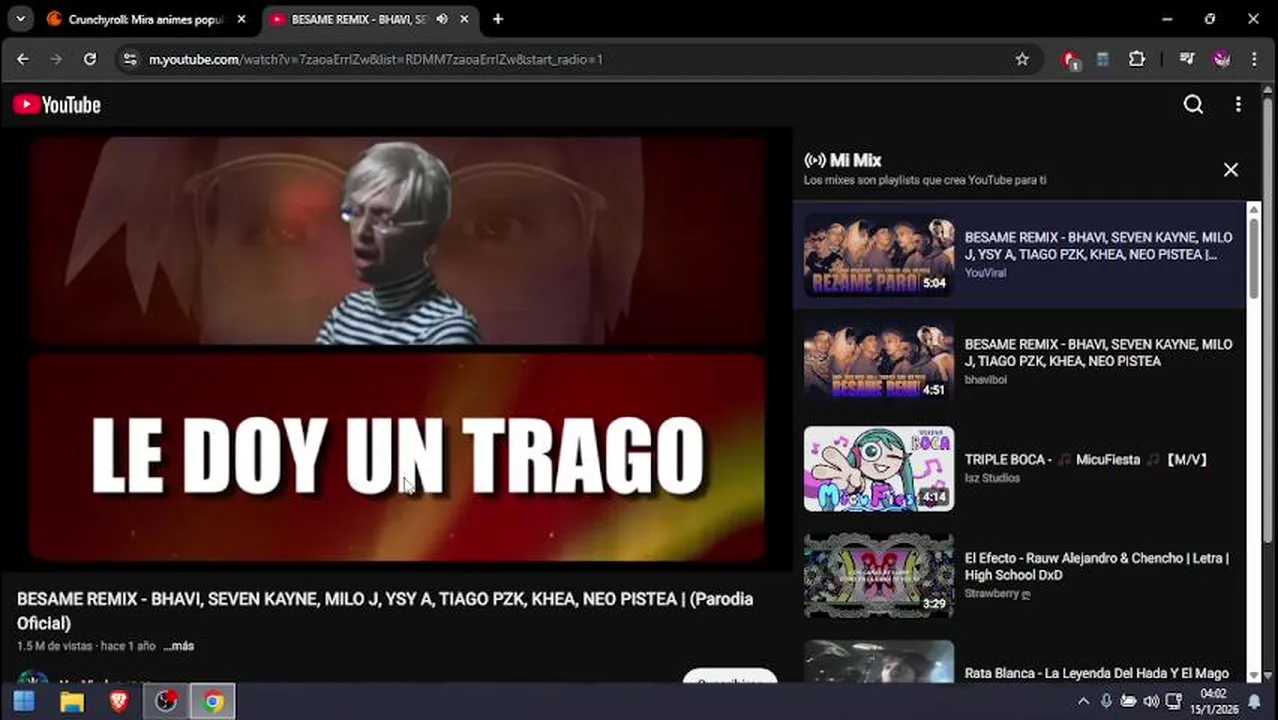Click the Mi Mix heading

click(x=855, y=160)
